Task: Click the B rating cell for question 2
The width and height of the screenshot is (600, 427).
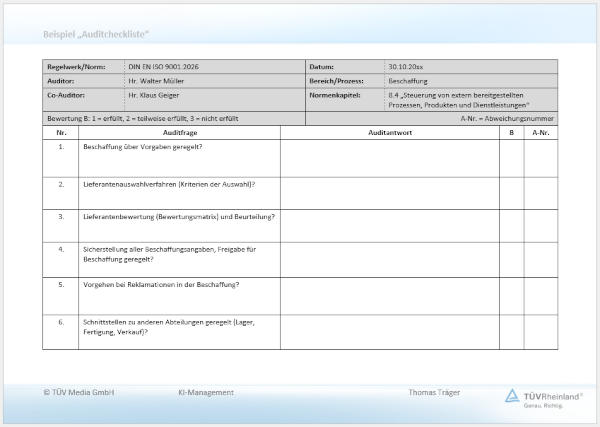Action: coord(512,193)
